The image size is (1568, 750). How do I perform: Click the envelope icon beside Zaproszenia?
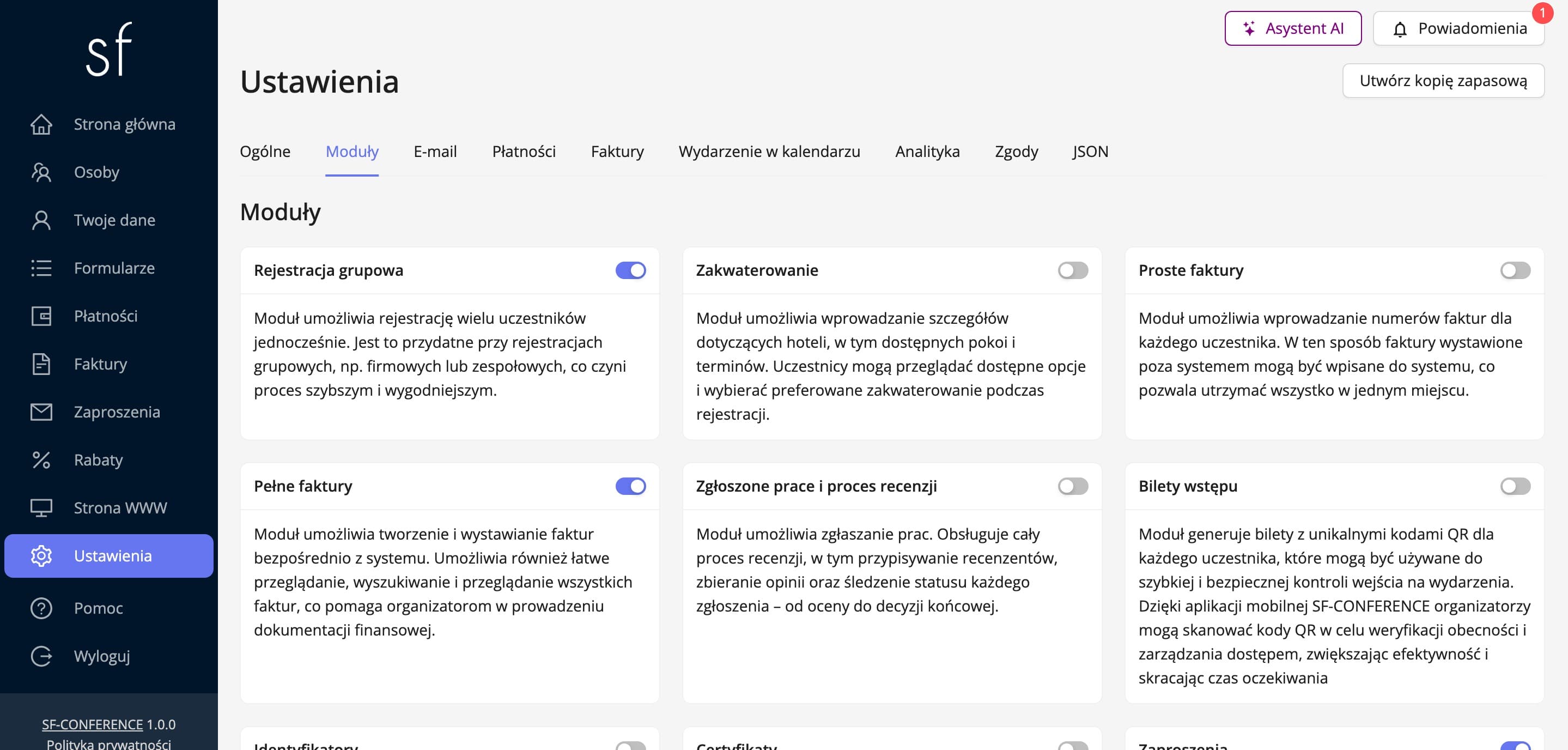point(41,412)
